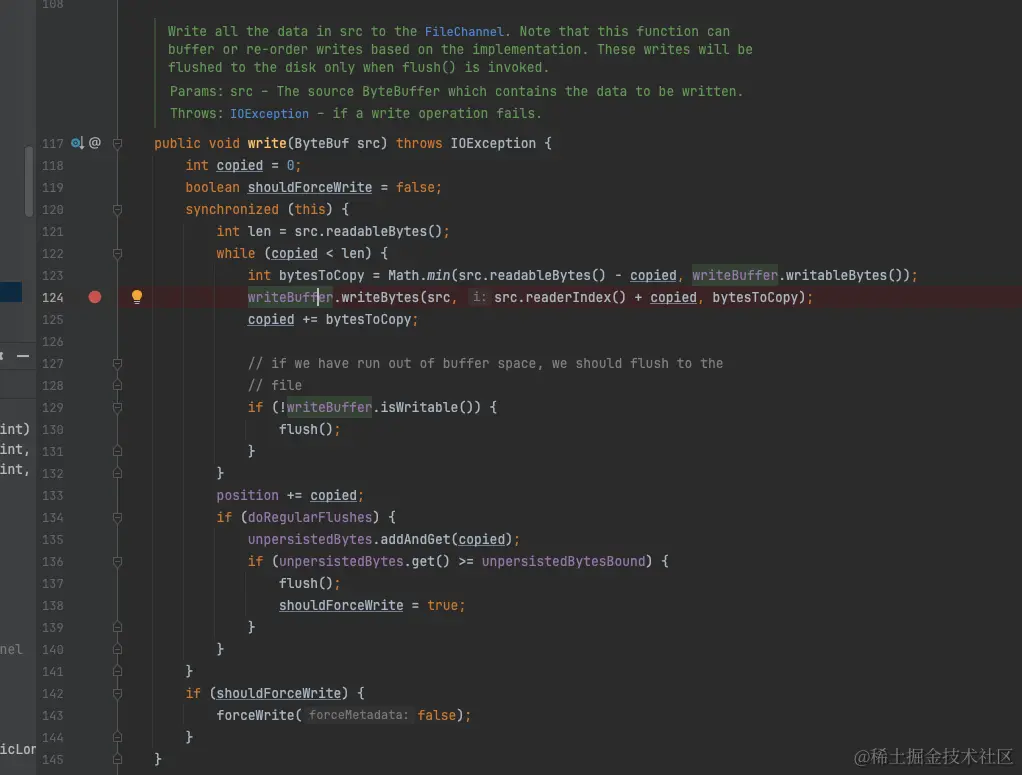Collapse the while loop at line 122
1022x775 pixels.
click(117, 254)
